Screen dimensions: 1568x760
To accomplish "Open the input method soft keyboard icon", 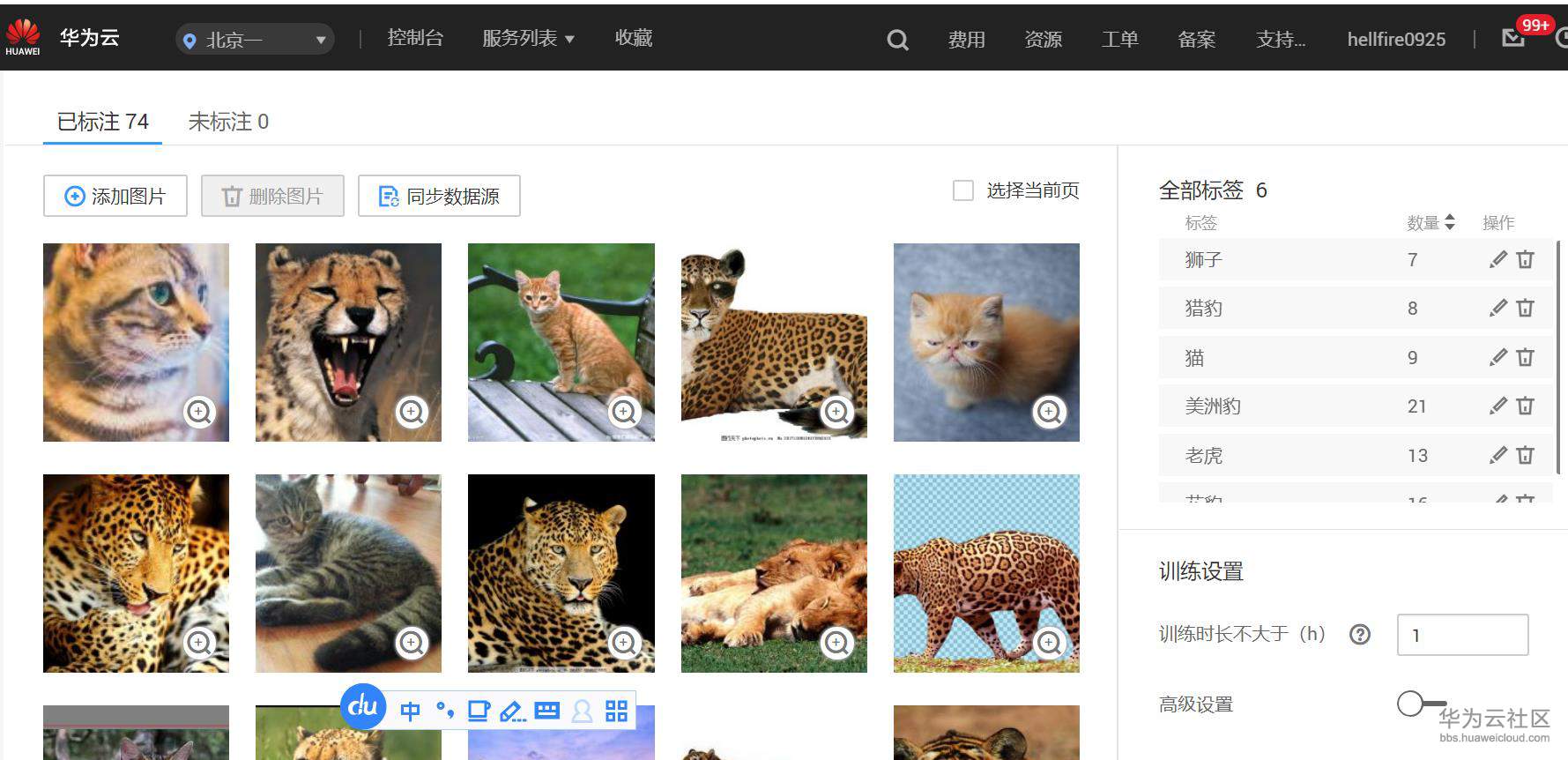I will pos(547,711).
